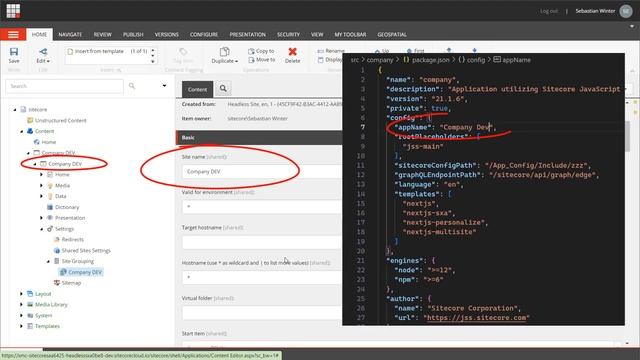640x360 pixels.
Task: Click the Save disk icon
Action: pyautogui.click(x=14, y=52)
